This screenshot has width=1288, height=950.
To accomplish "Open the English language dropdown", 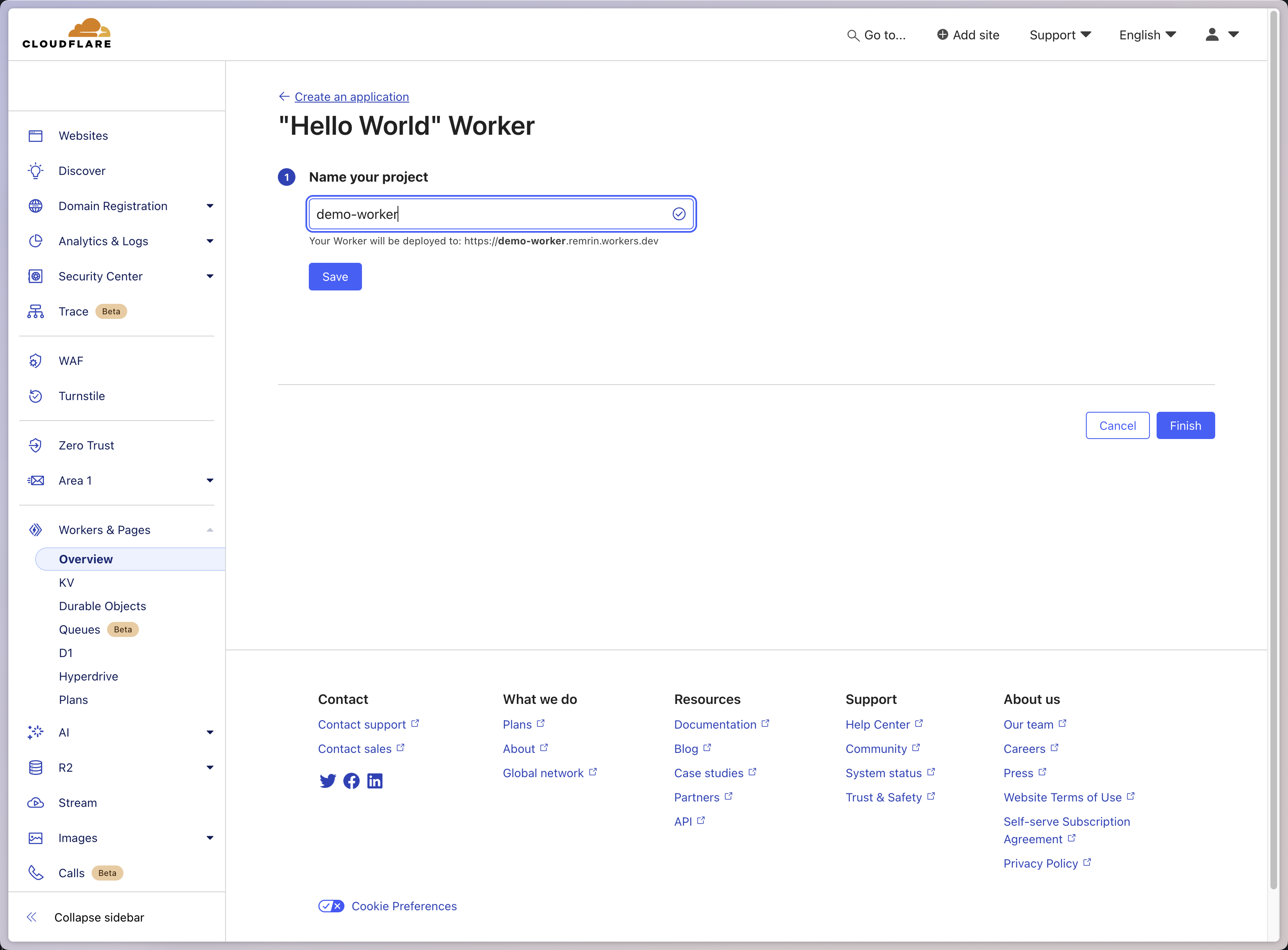I will click(x=1148, y=35).
